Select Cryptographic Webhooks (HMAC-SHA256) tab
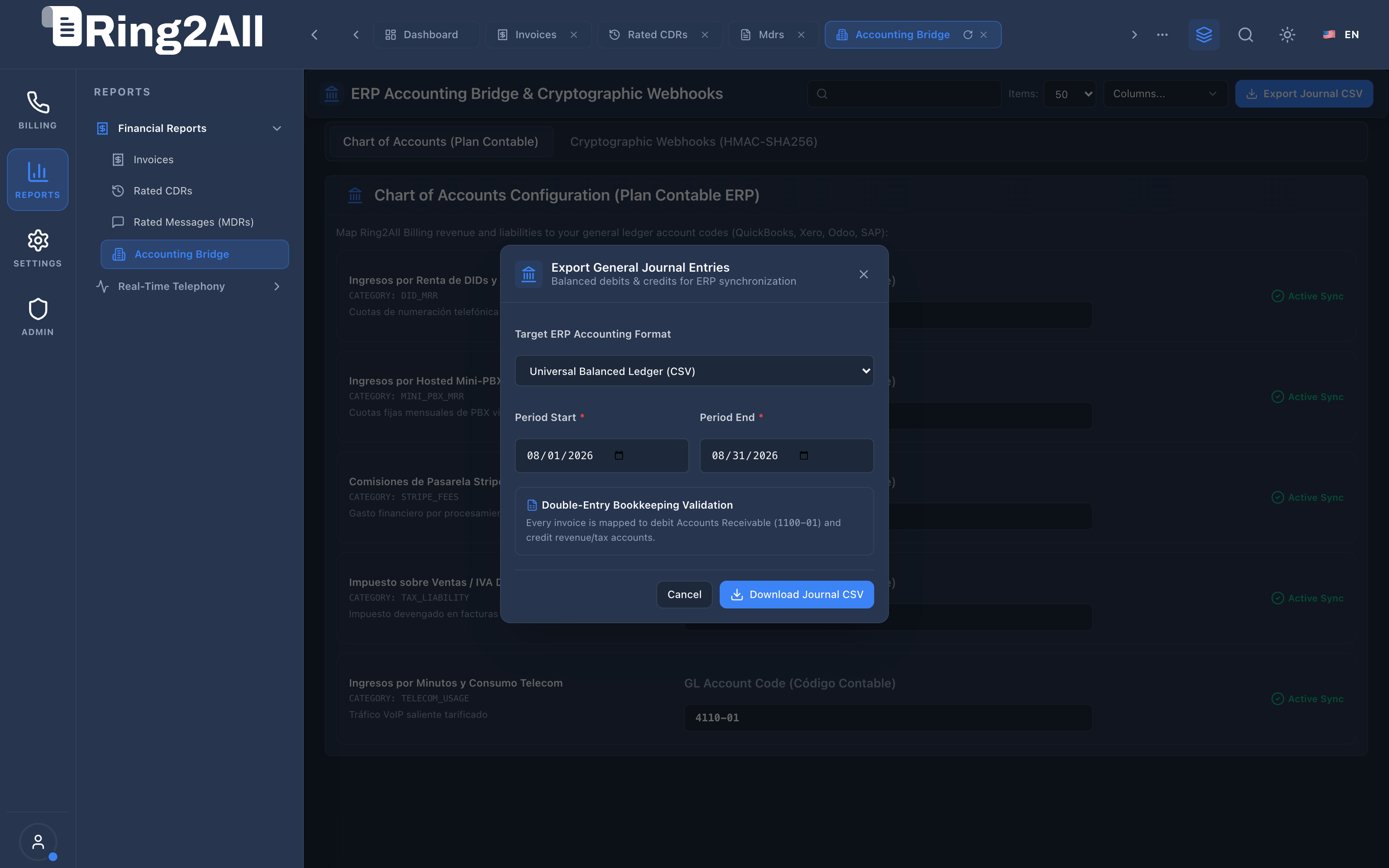The height and width of the screenshot is (868, 1389). pyautogui.click(x=693, y=141)
